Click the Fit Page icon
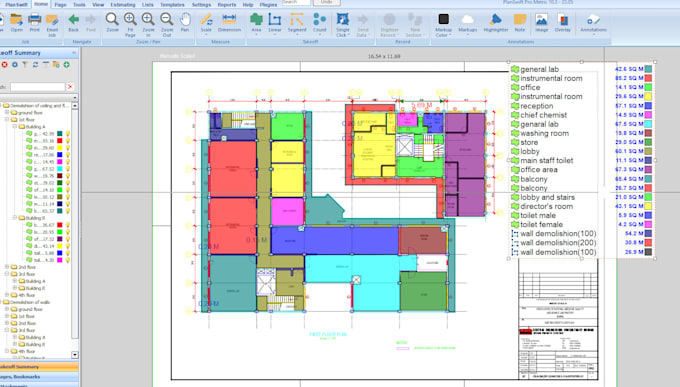 point(130,25)
